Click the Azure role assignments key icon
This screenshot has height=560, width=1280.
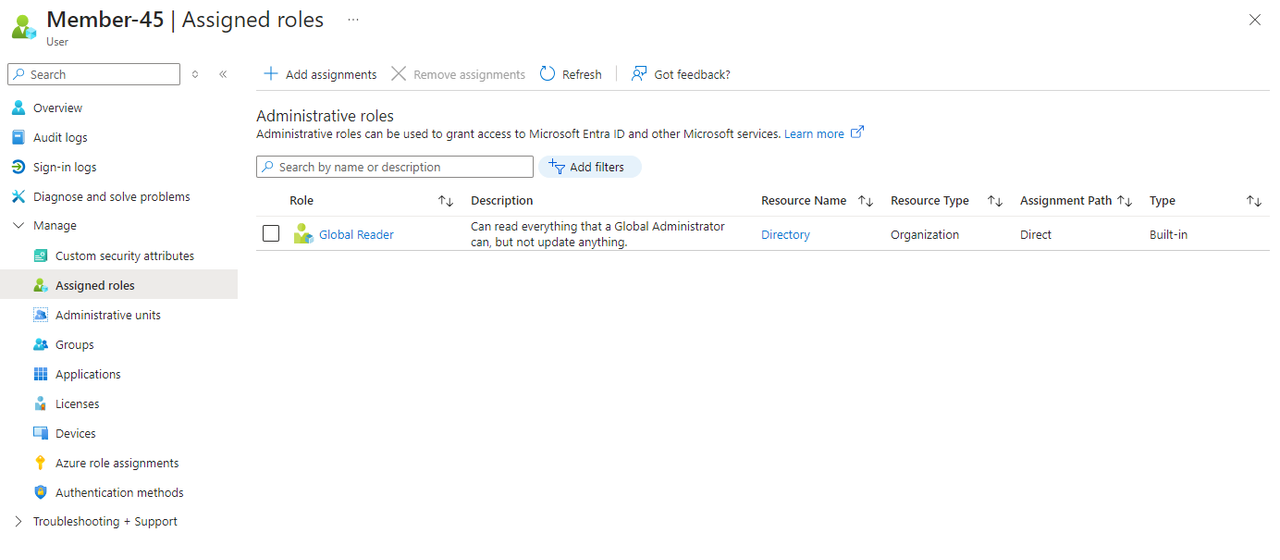tap(40, 463)
